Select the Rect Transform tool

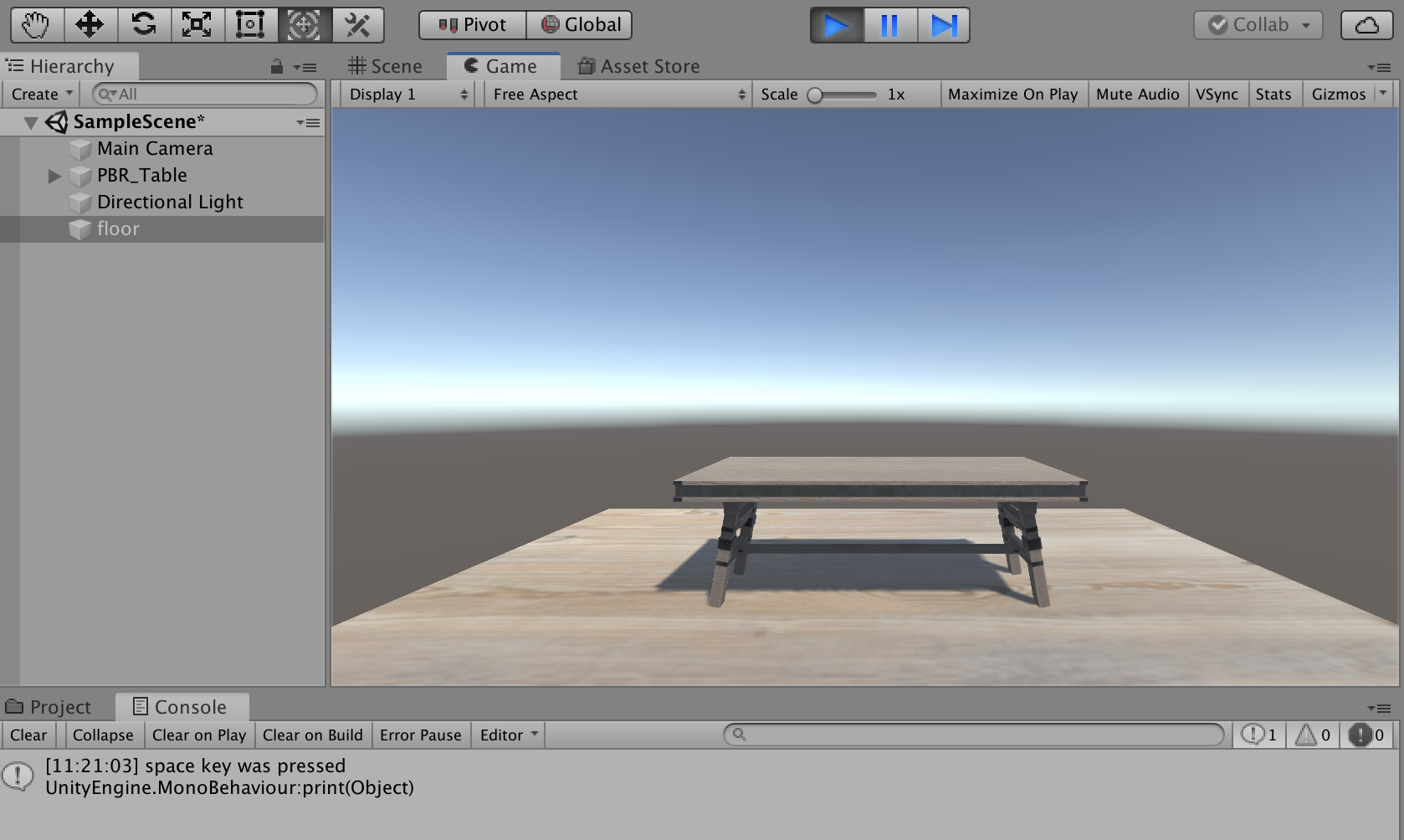(250, 24)
